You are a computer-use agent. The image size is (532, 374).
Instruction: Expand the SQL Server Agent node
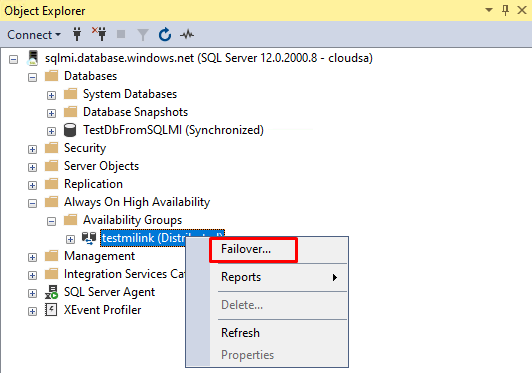pyautogui.click(x=32, y=294)
